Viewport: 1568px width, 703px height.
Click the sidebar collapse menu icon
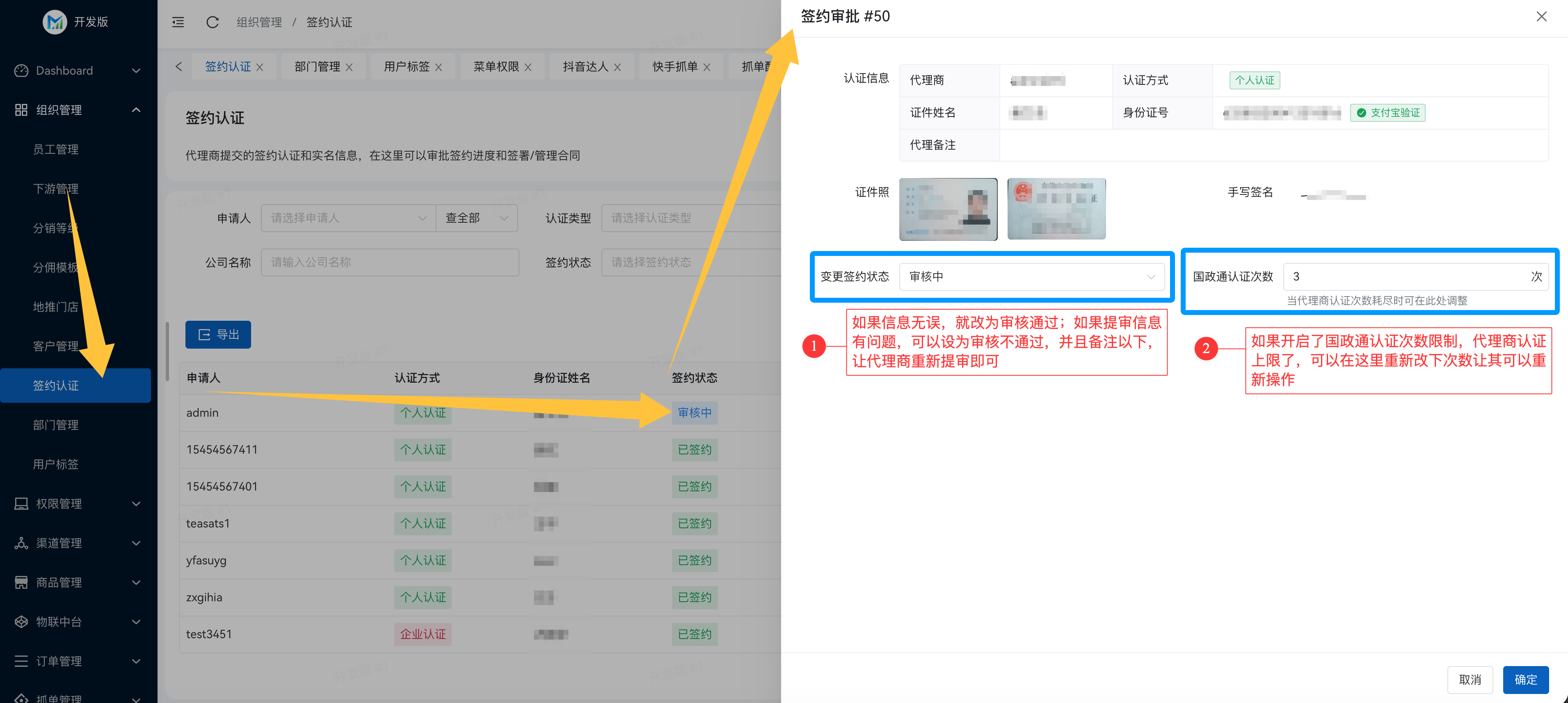[x=178, y=23]
